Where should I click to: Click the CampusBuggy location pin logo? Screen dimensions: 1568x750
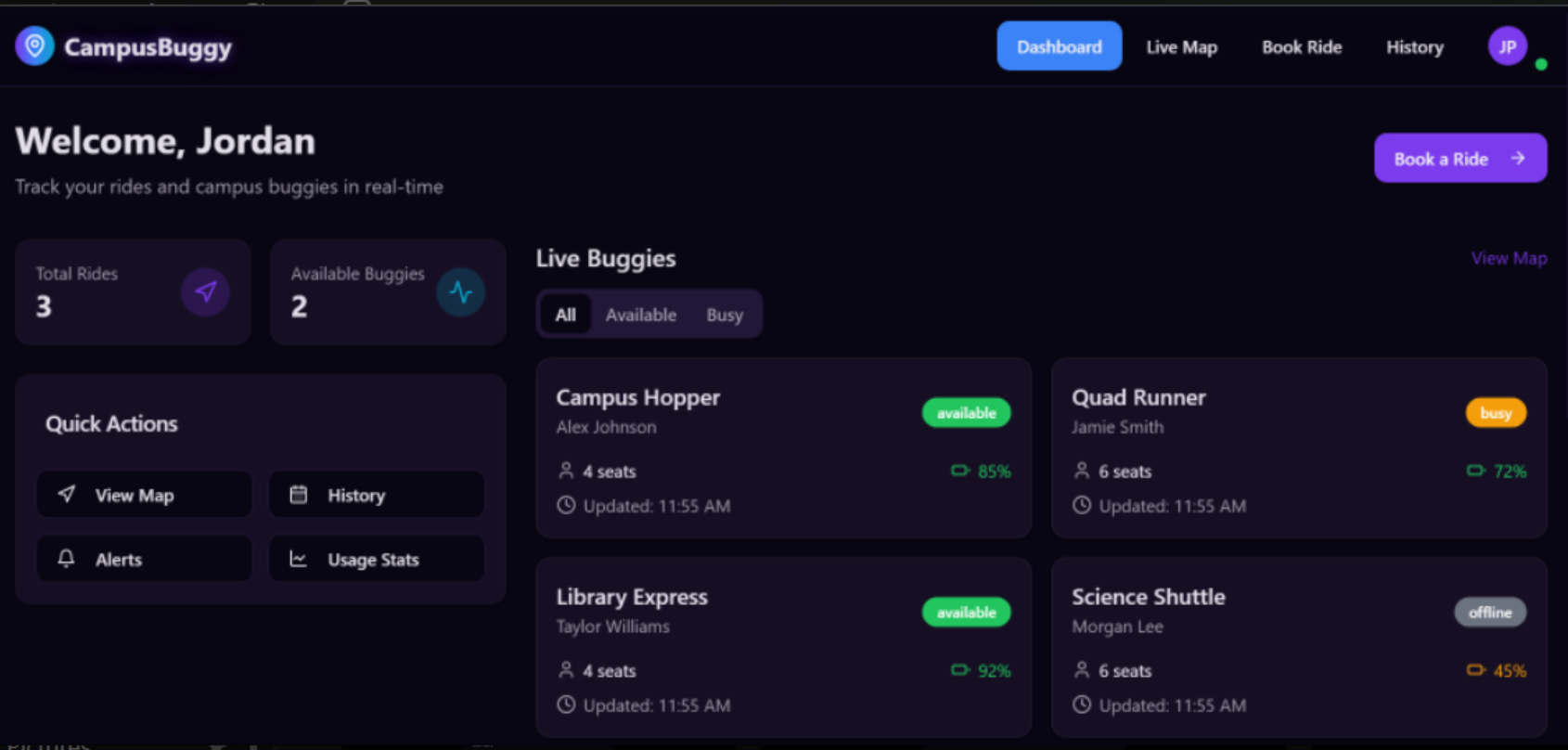tap(35, 45)
